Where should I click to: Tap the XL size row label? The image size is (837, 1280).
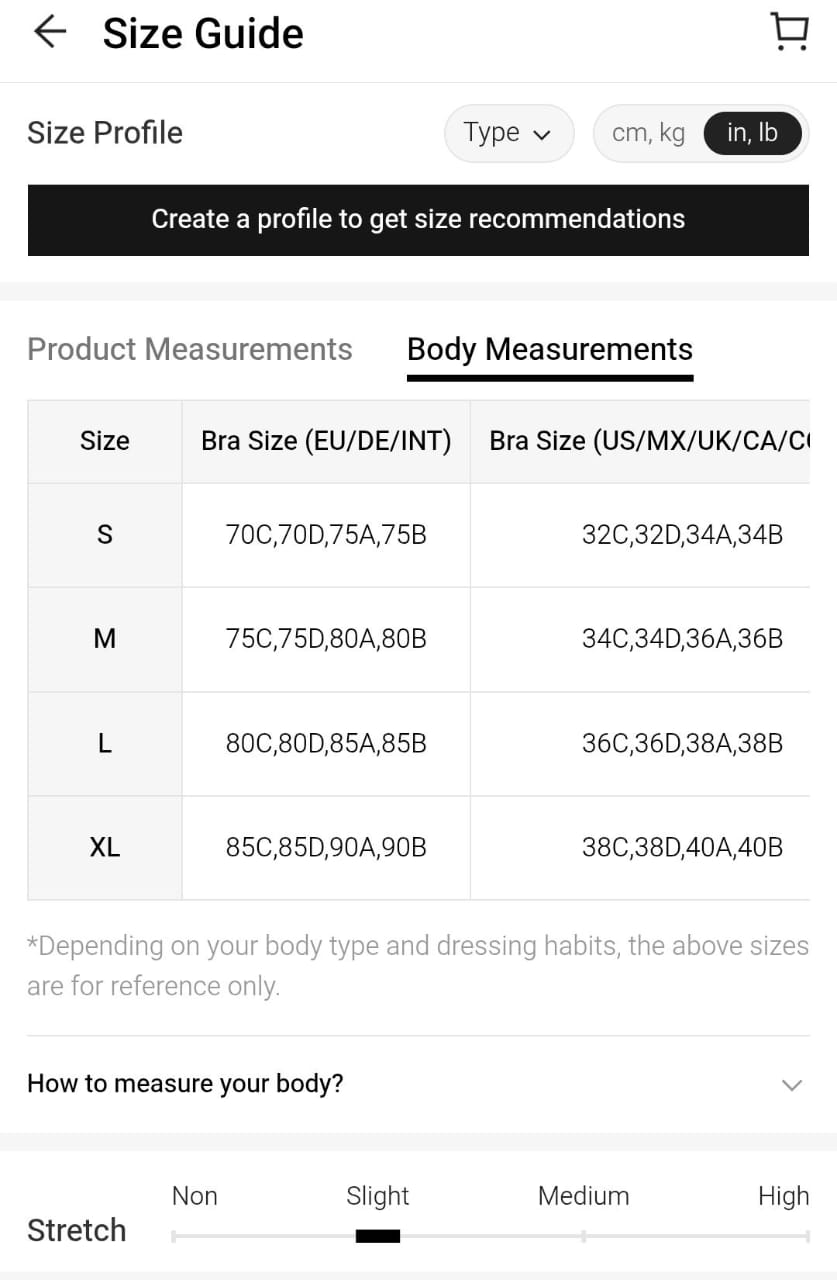[105, 848]
